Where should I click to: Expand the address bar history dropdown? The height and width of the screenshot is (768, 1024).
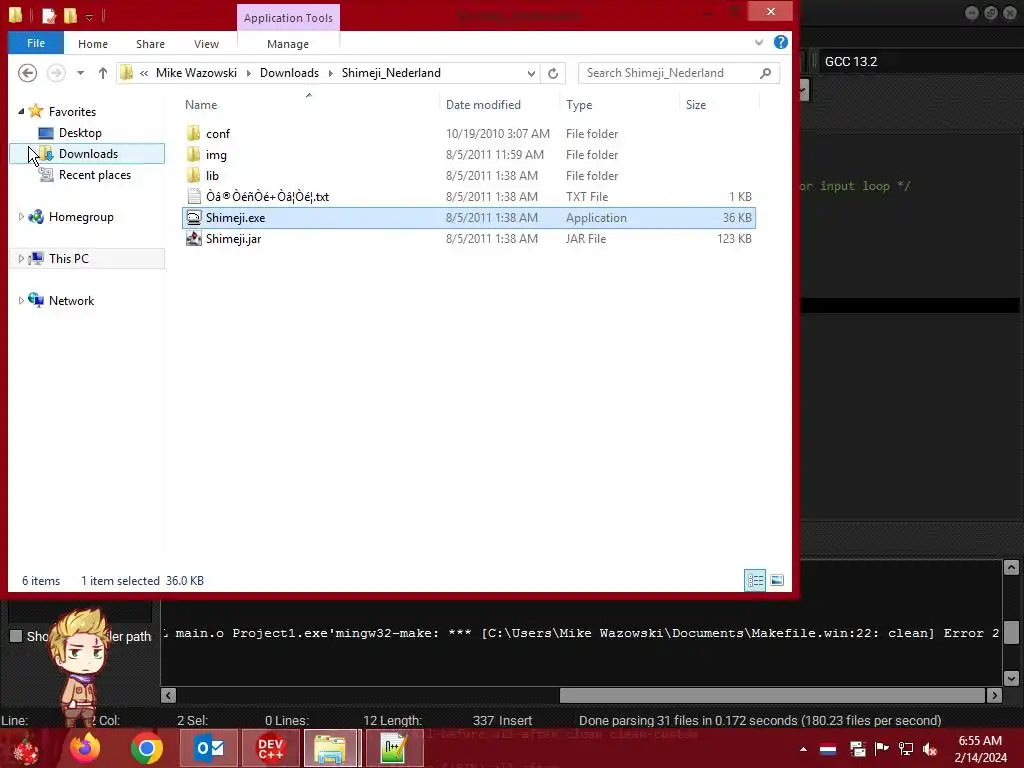(x=531, y=73)
